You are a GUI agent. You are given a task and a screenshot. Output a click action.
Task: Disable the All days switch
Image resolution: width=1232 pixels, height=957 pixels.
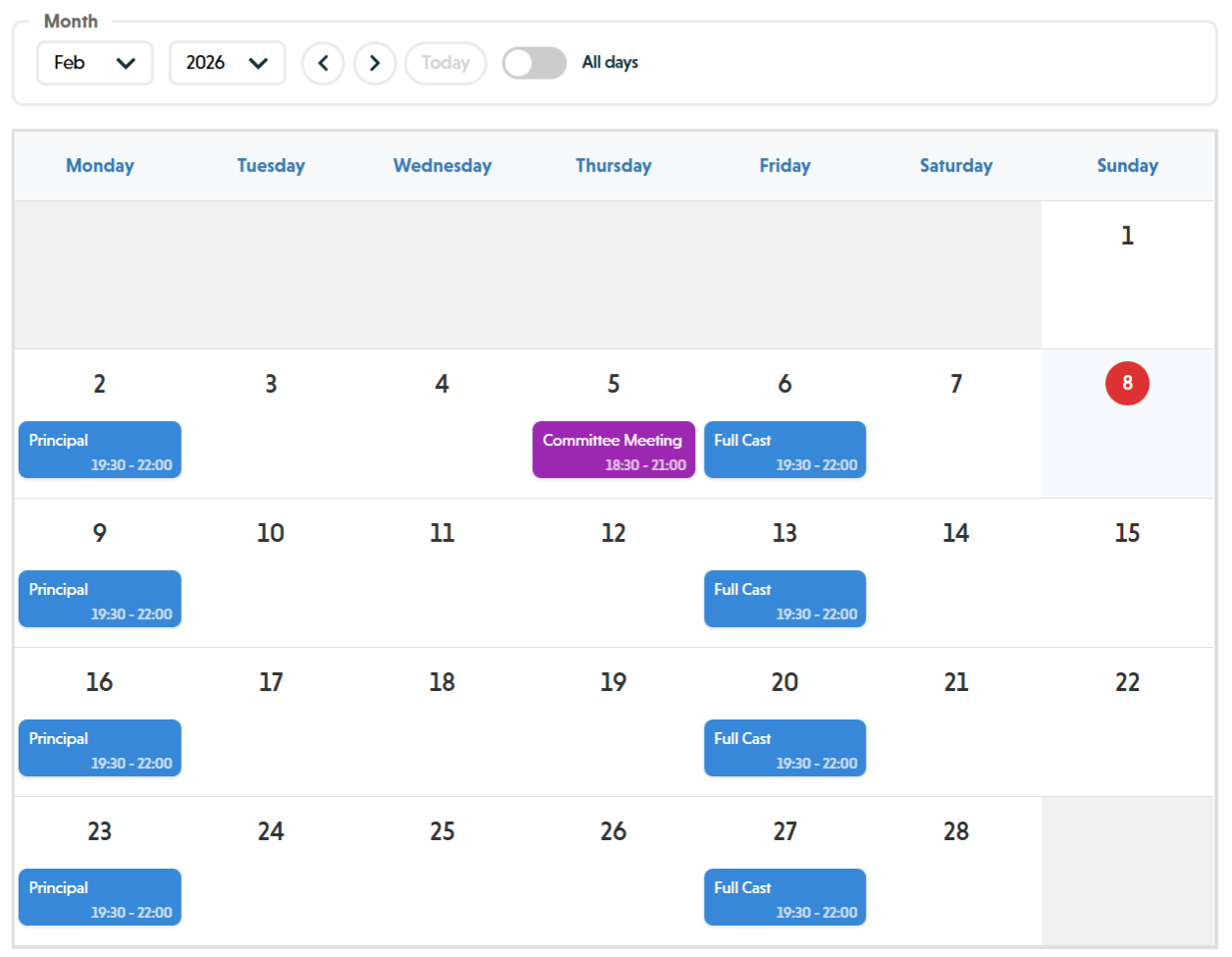[x=534, y=63]
